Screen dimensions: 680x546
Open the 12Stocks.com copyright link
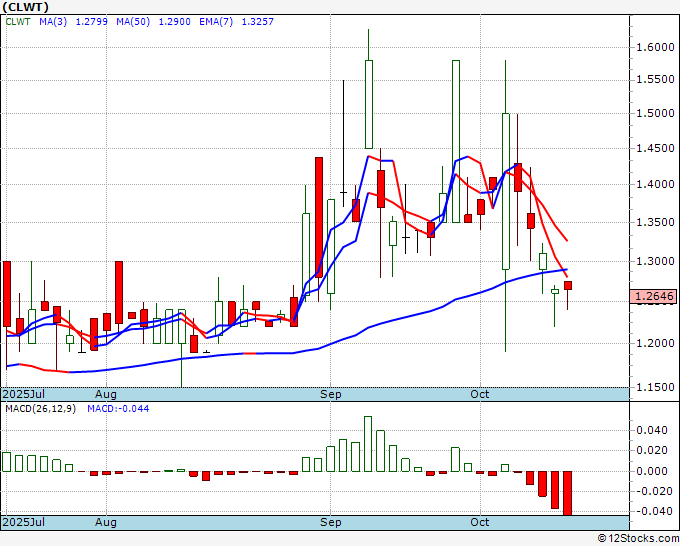(638, 539)
